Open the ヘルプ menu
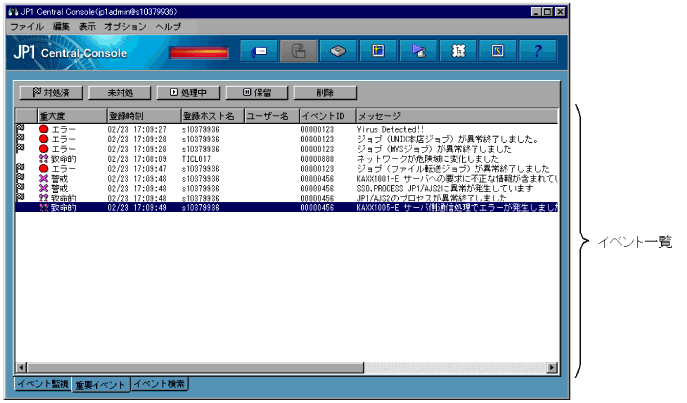Viewport: 687px width, 403px height. pyautogui.click(x=168, y=25)
